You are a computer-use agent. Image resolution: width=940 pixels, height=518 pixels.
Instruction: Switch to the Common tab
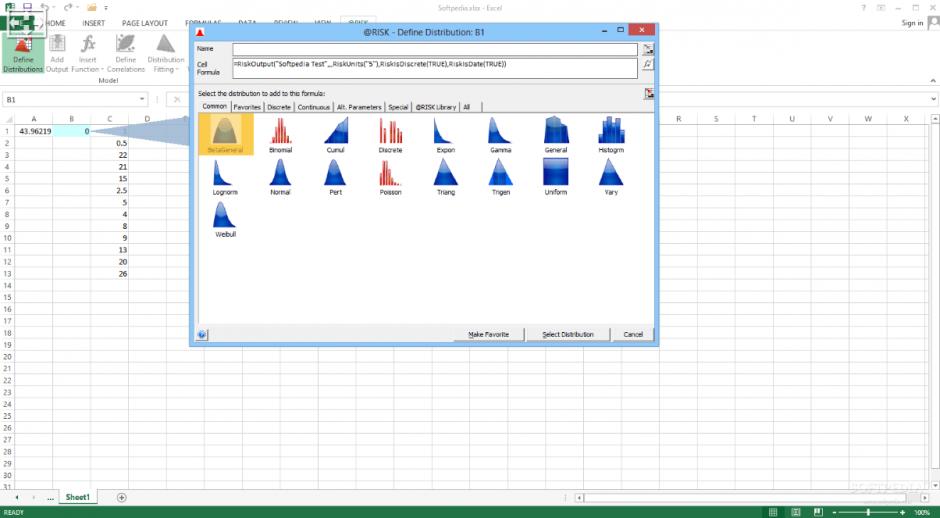pyautogui.click(x=215, y=106)
